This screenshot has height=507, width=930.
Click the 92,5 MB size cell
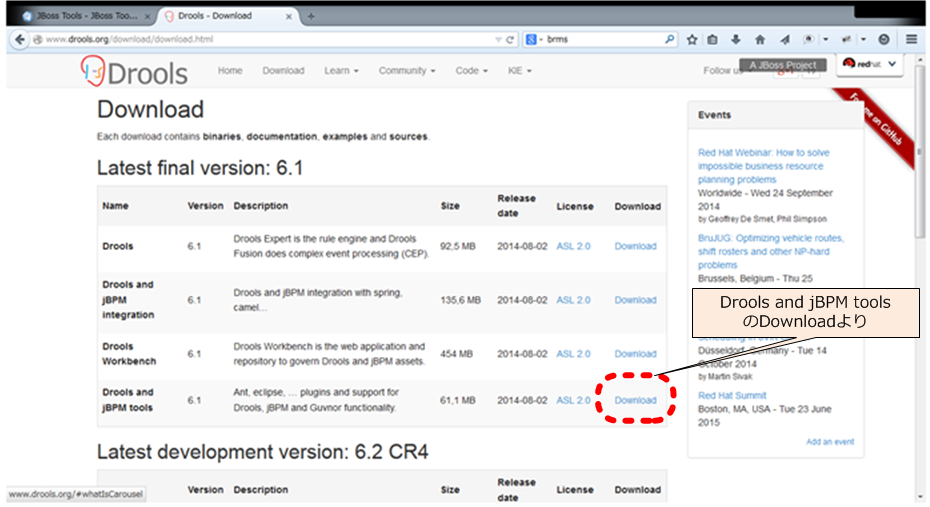point(457,246)
